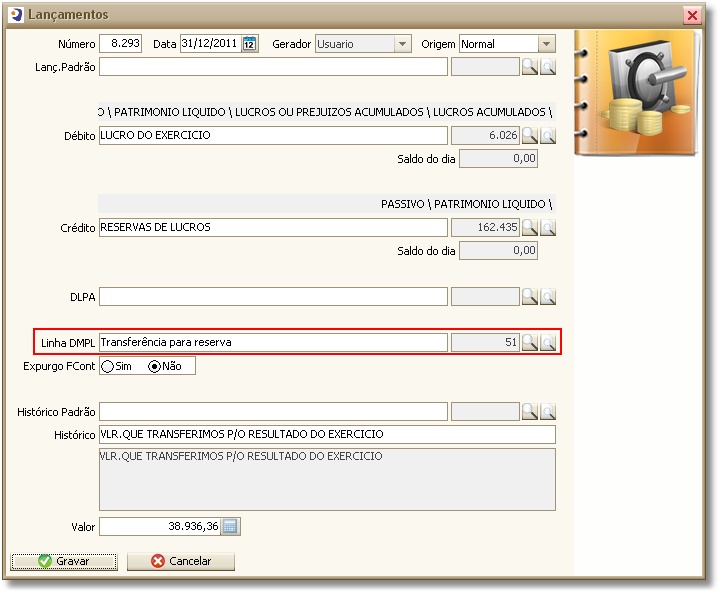Open the calendar picker beside Data

point(249,44)
